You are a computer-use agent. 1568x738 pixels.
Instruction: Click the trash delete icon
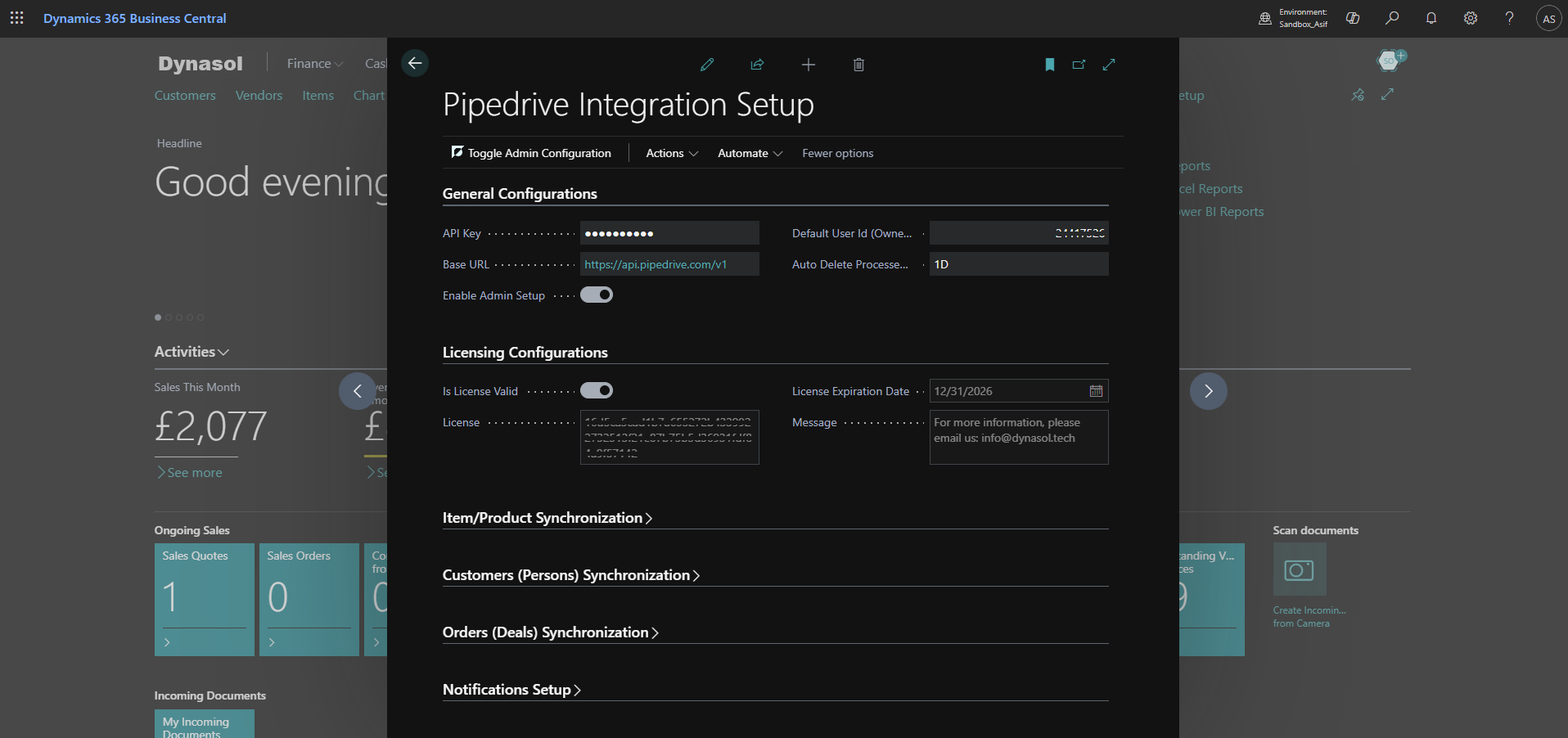(858, 65)
